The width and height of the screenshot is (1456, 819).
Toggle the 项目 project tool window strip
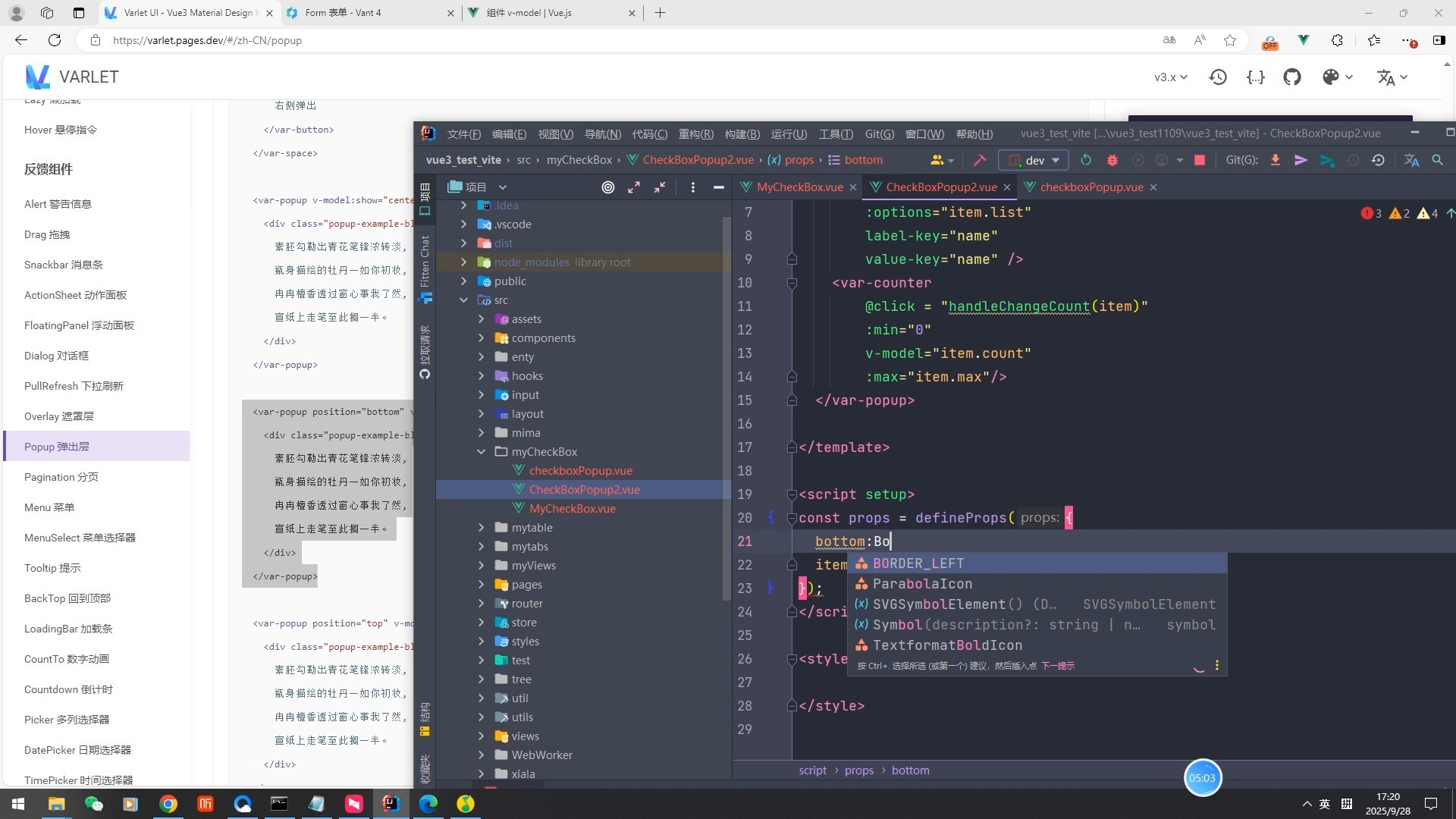coord(425,199)
